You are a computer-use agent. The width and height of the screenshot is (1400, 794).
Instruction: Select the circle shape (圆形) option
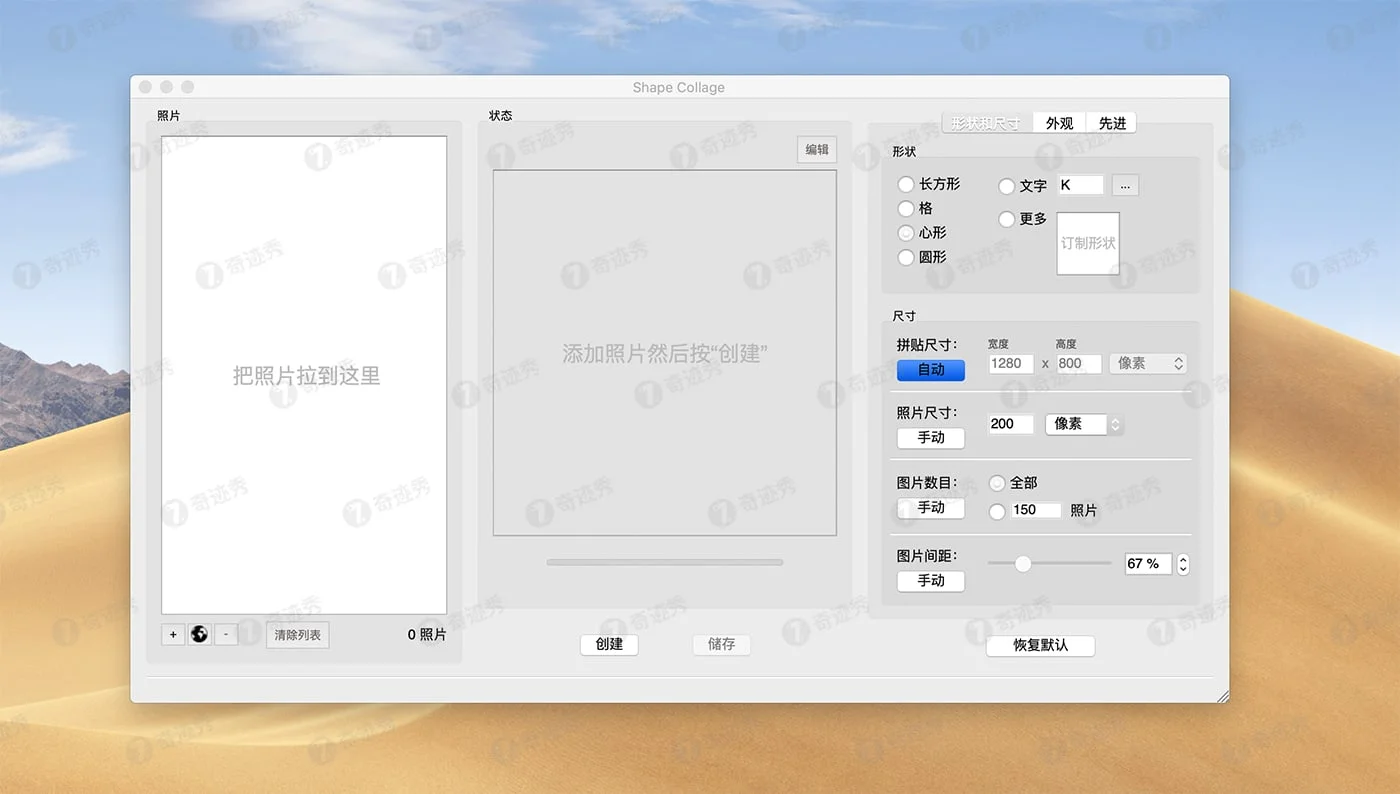[x=905, y=257]
